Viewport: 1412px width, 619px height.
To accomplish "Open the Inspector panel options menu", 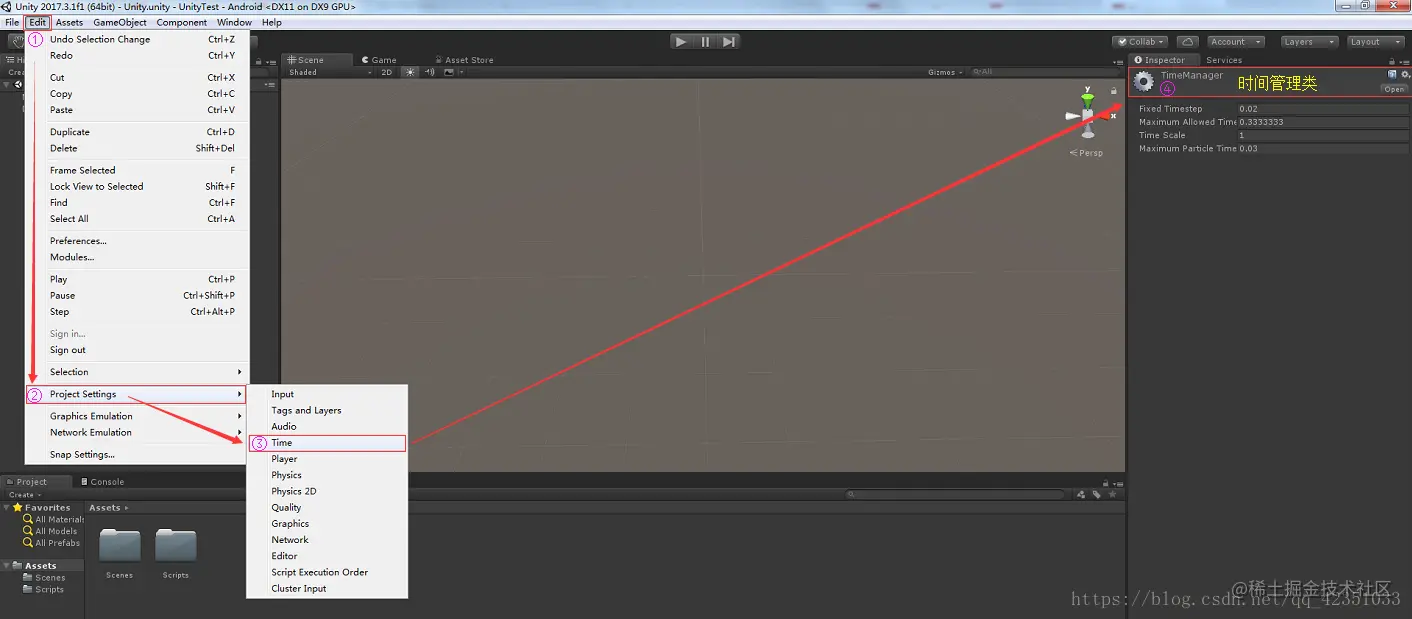I will coord(1403,60).
